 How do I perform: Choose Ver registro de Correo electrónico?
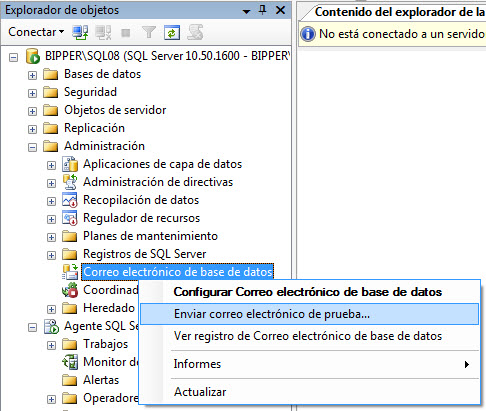pos(309,336)
